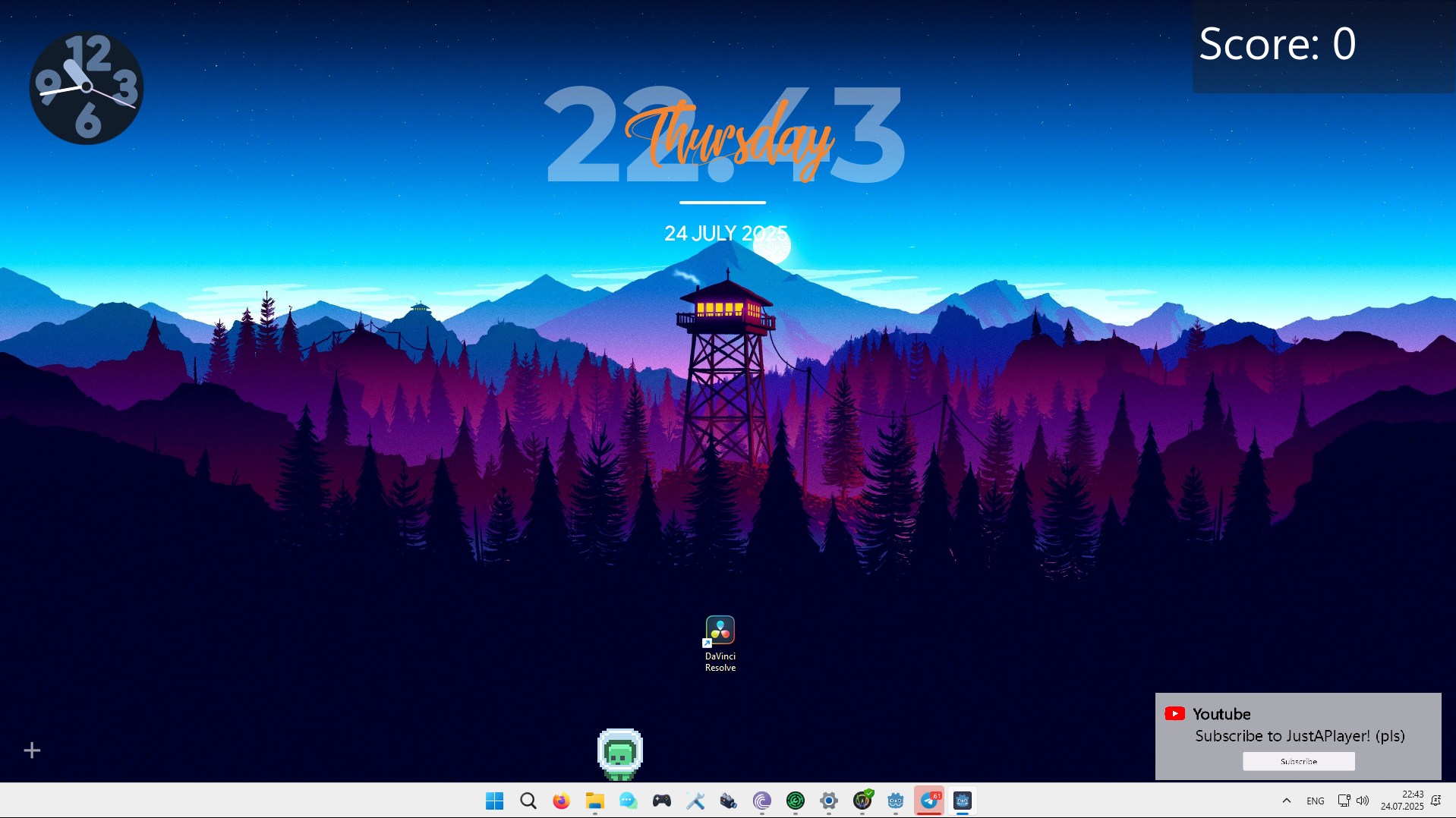Click the "Youtube" title in the popup
The image size is (1456, 818).
[x=1221, y=714]
